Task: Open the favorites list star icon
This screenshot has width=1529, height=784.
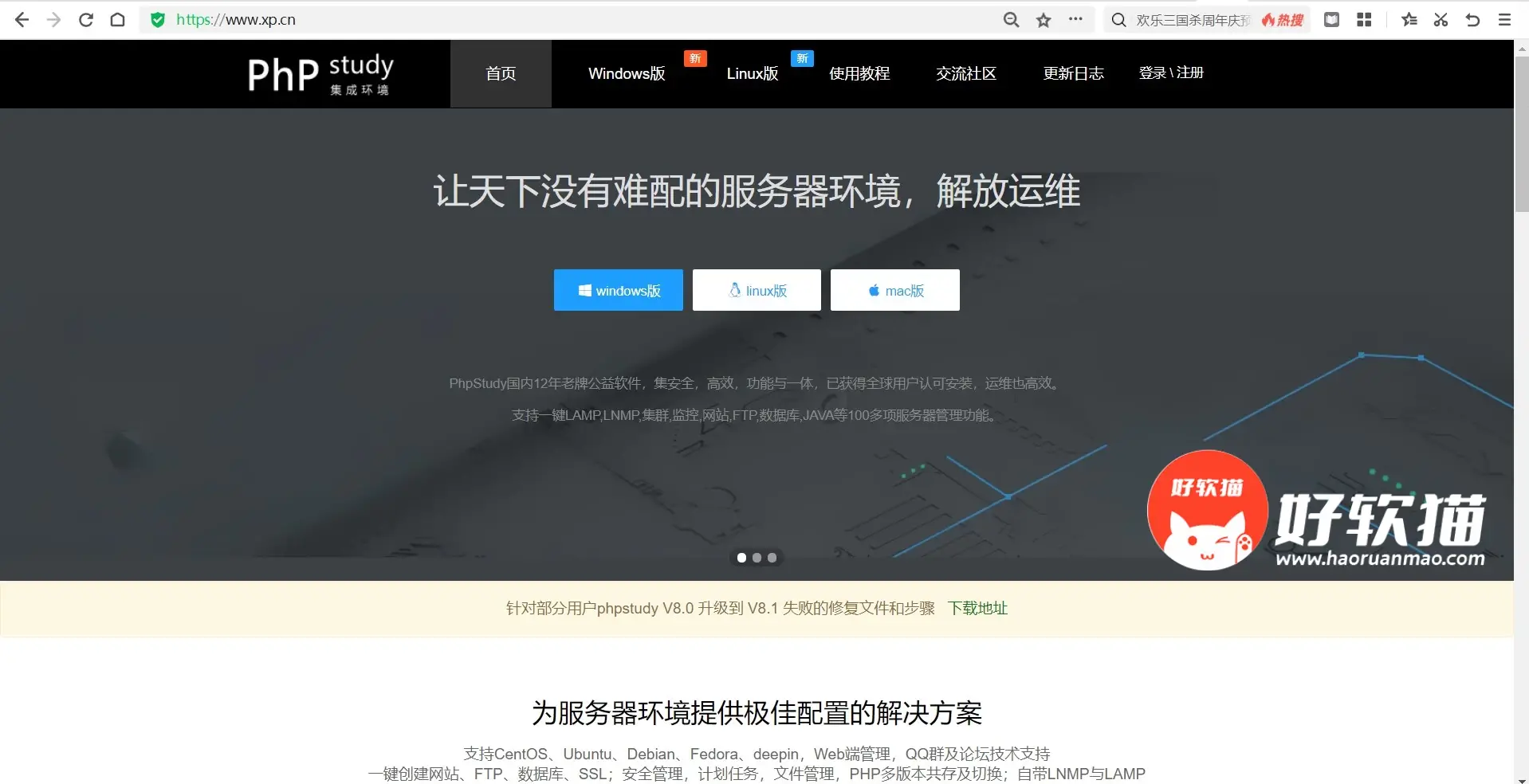Action: coord(1409,20)
